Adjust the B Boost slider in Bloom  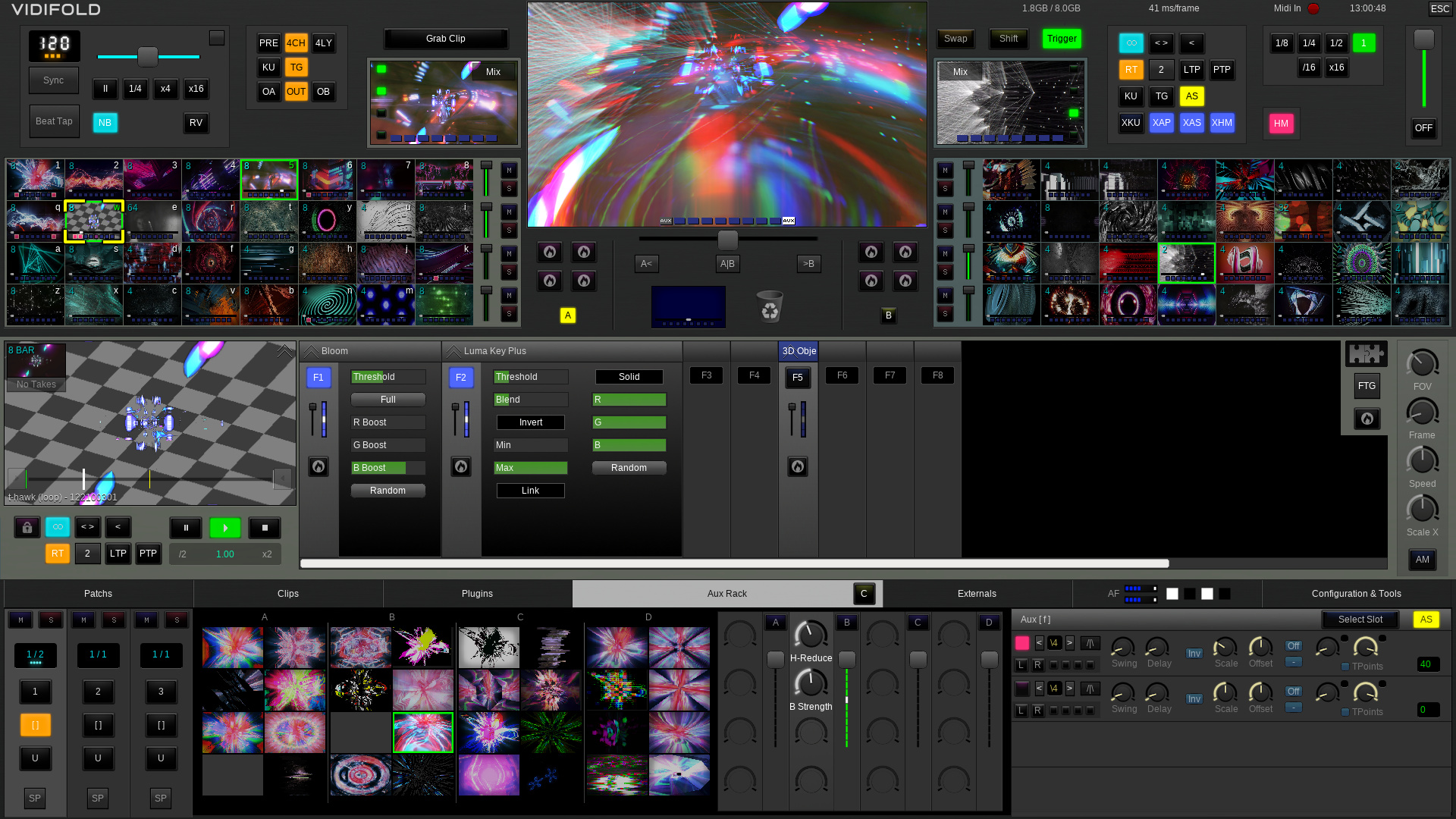pyautogui.click(x=388, y=468)
